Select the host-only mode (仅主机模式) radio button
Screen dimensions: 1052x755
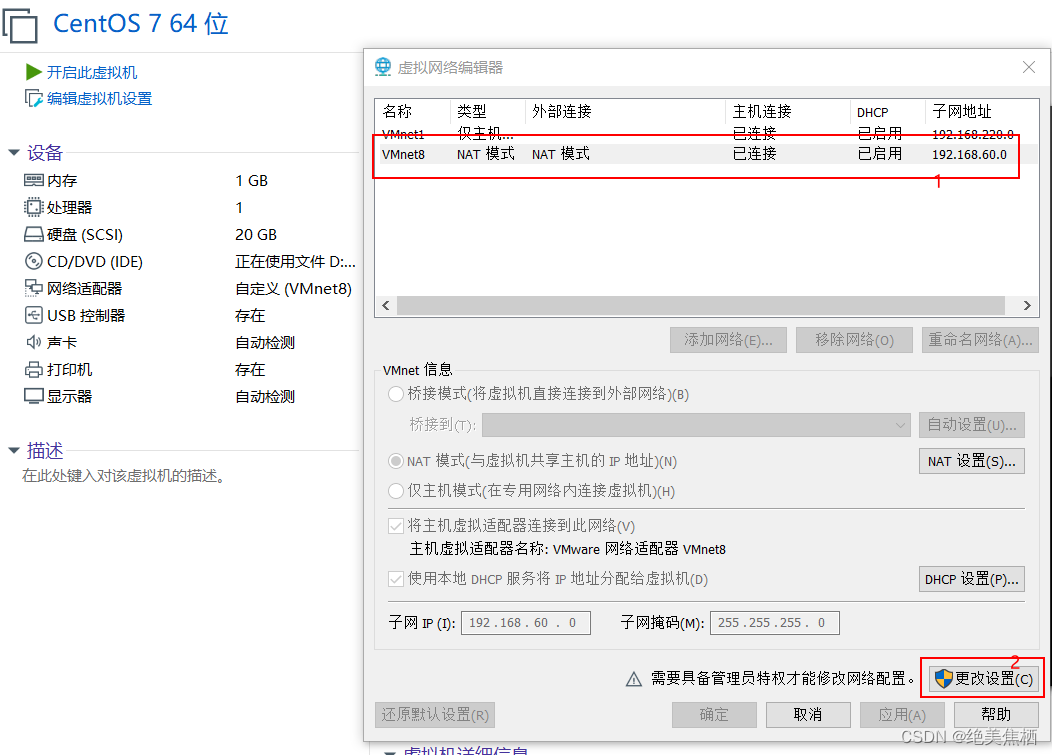(x=396, y=491)
